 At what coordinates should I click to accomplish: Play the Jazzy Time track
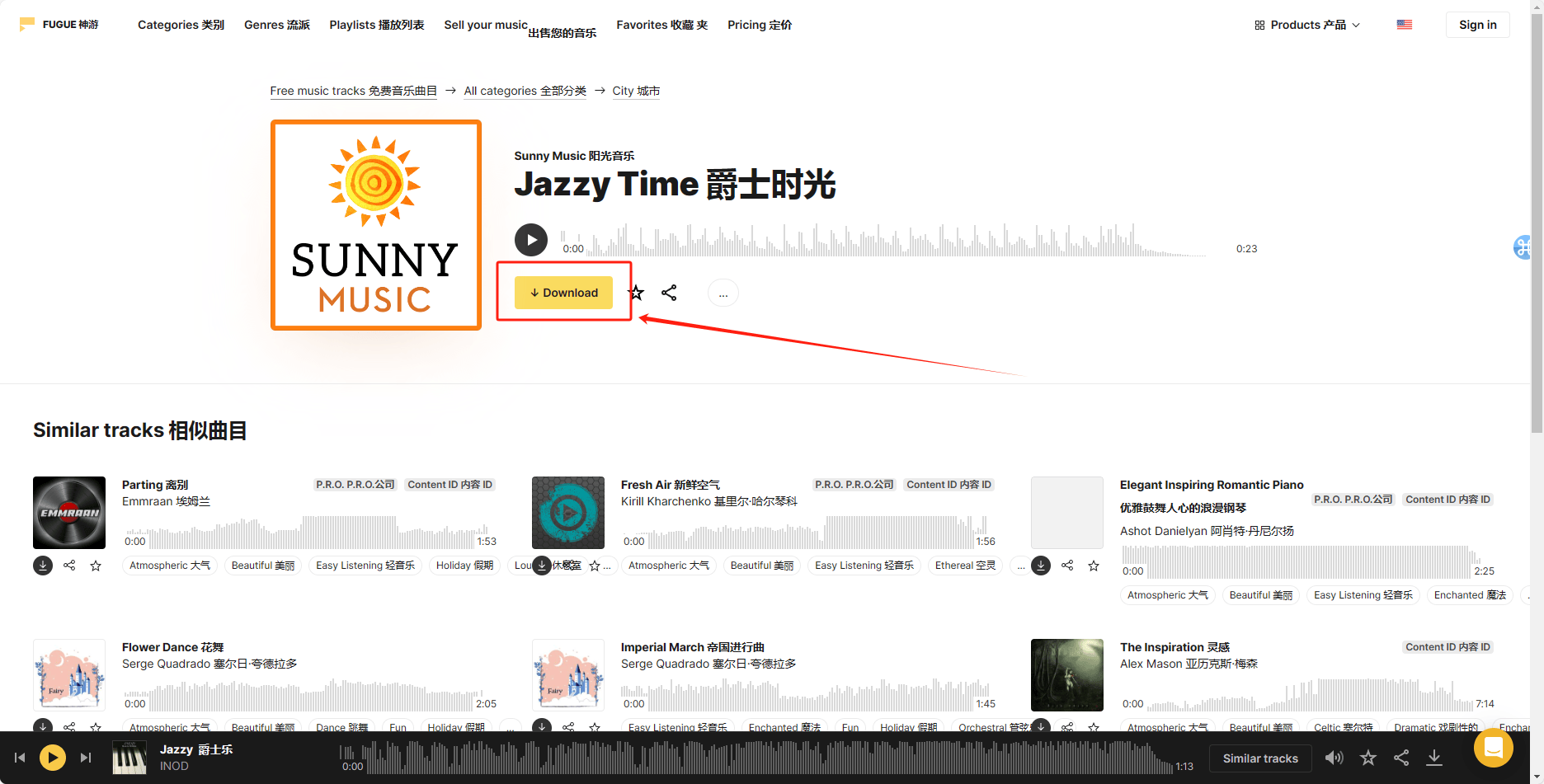coord(530,240)
